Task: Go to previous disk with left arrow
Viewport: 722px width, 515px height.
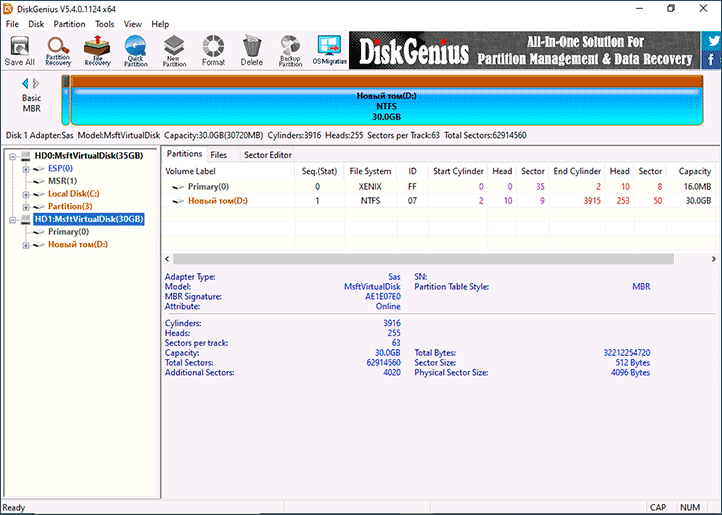Action: pyautogui.click(x=26, y=84)
